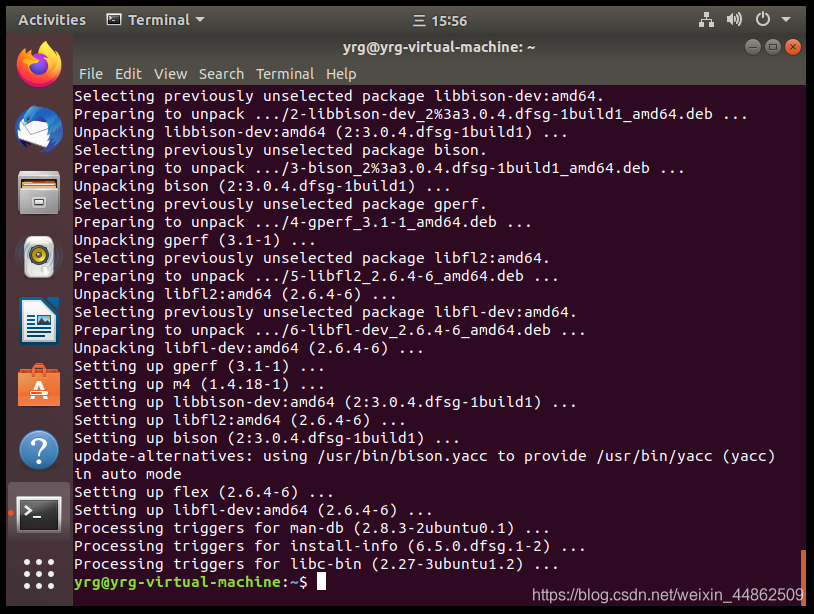Screen dimensions: 814x614
Task: Click the power icon in top bar
Action: pos(763,20)
